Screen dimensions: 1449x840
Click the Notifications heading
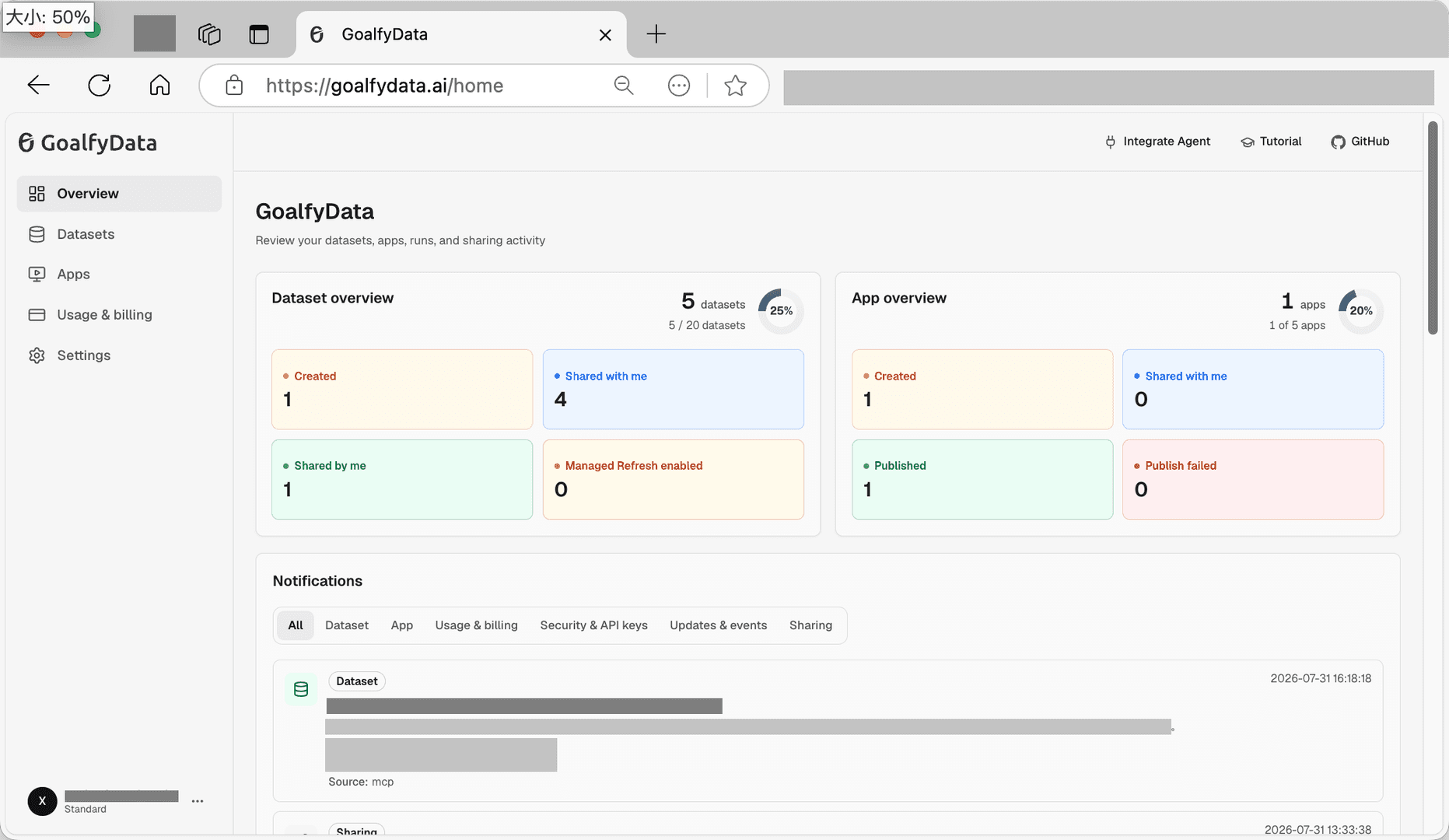tap(317, 581)
